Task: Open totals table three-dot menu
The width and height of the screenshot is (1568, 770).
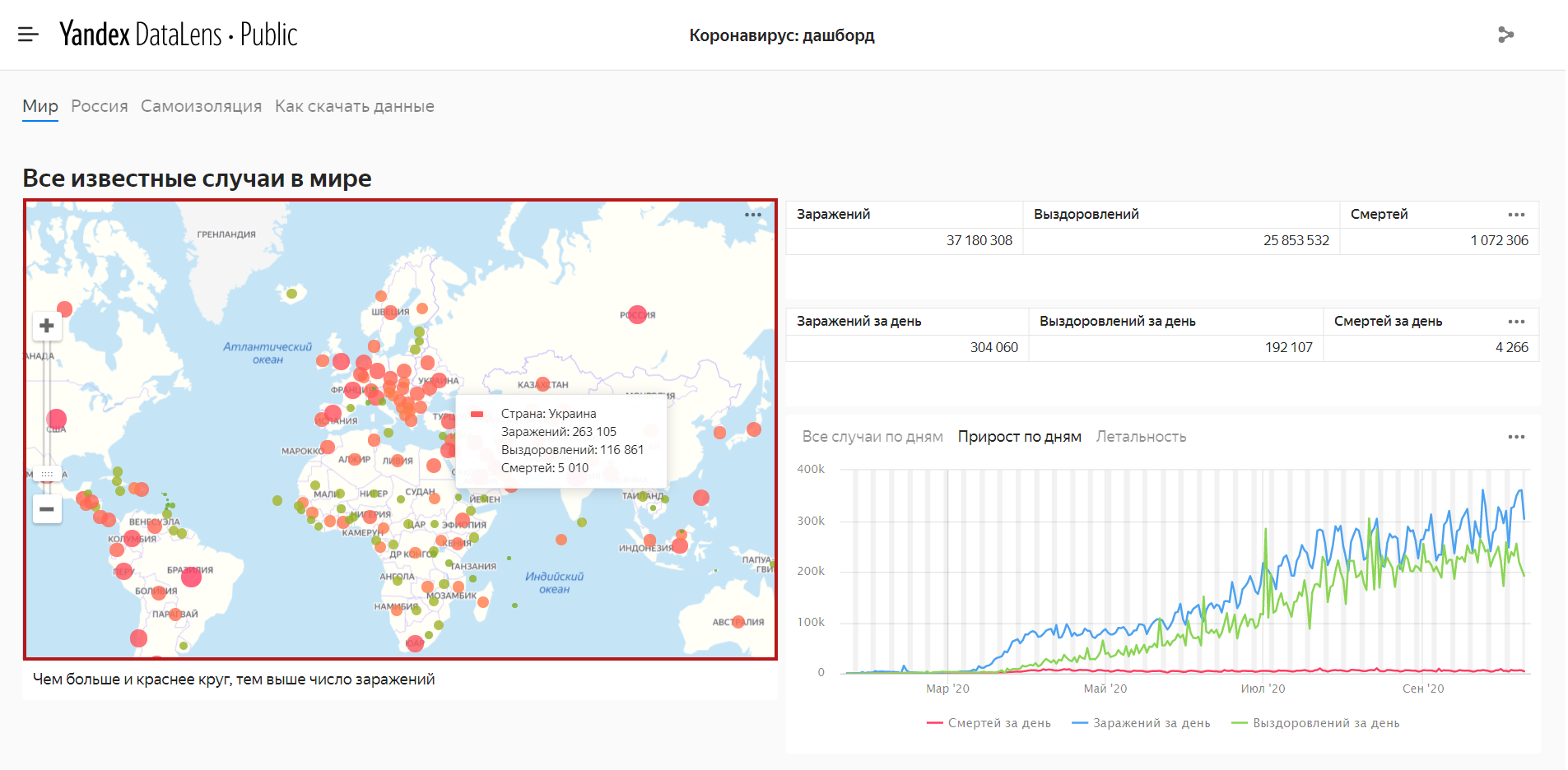Action: coord(1516,215)
